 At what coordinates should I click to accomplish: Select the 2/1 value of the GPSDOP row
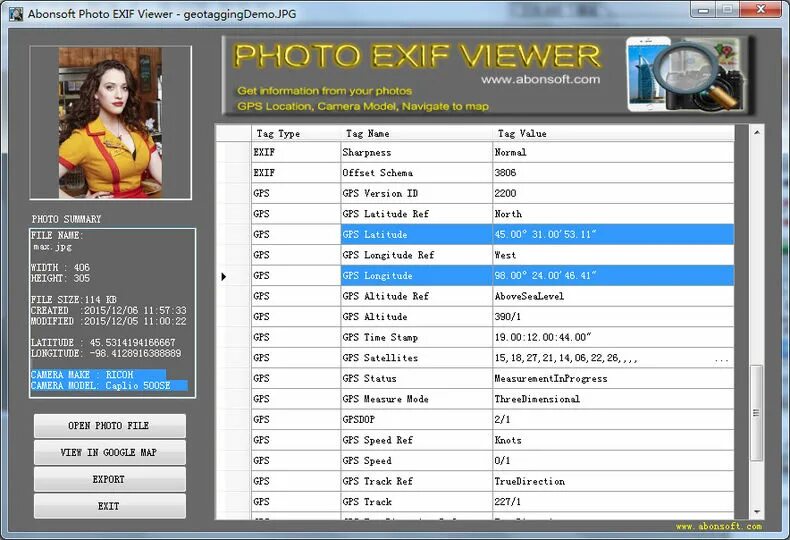coord(613,420)
